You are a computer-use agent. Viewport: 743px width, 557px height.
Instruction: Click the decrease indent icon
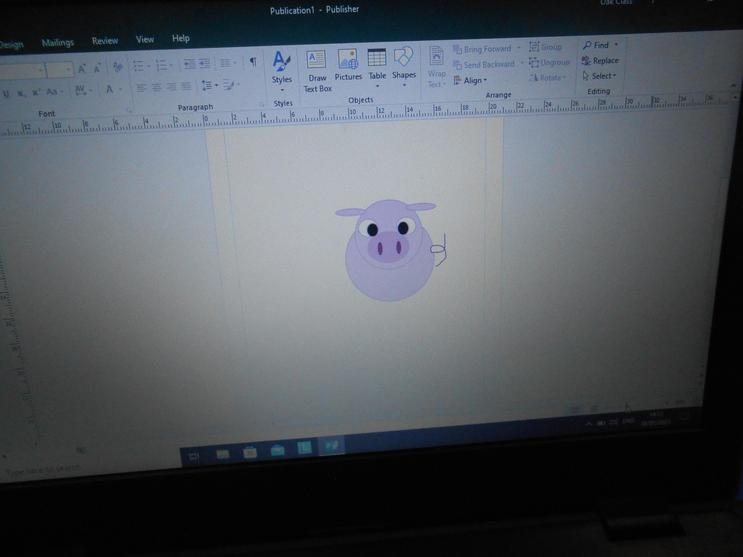pyautogui.click(x=189, y=64)
